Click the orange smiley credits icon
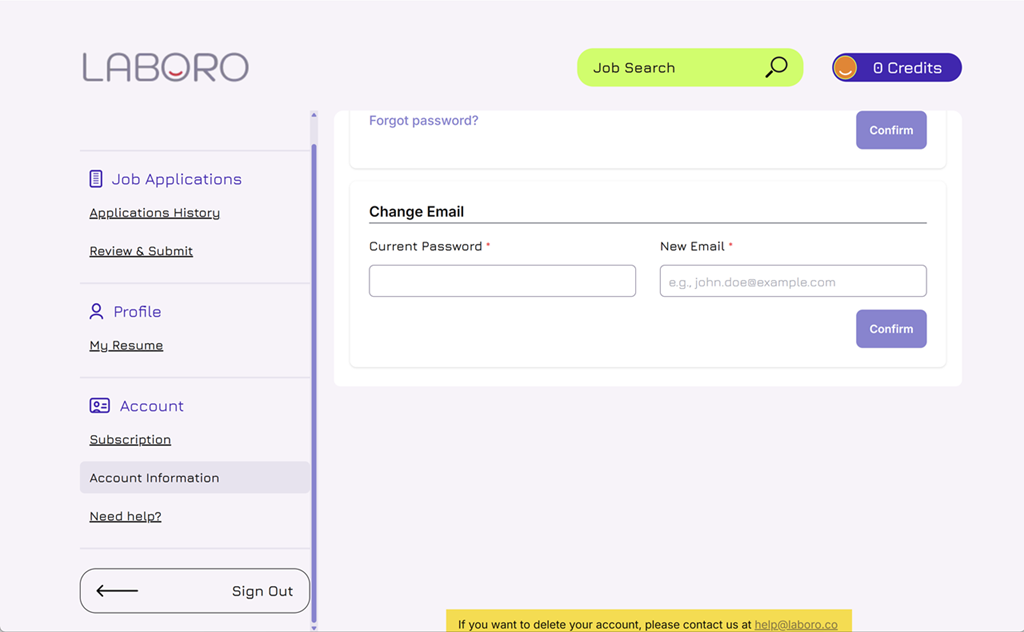Screen dimensions: 1024x632 (846, 68)
